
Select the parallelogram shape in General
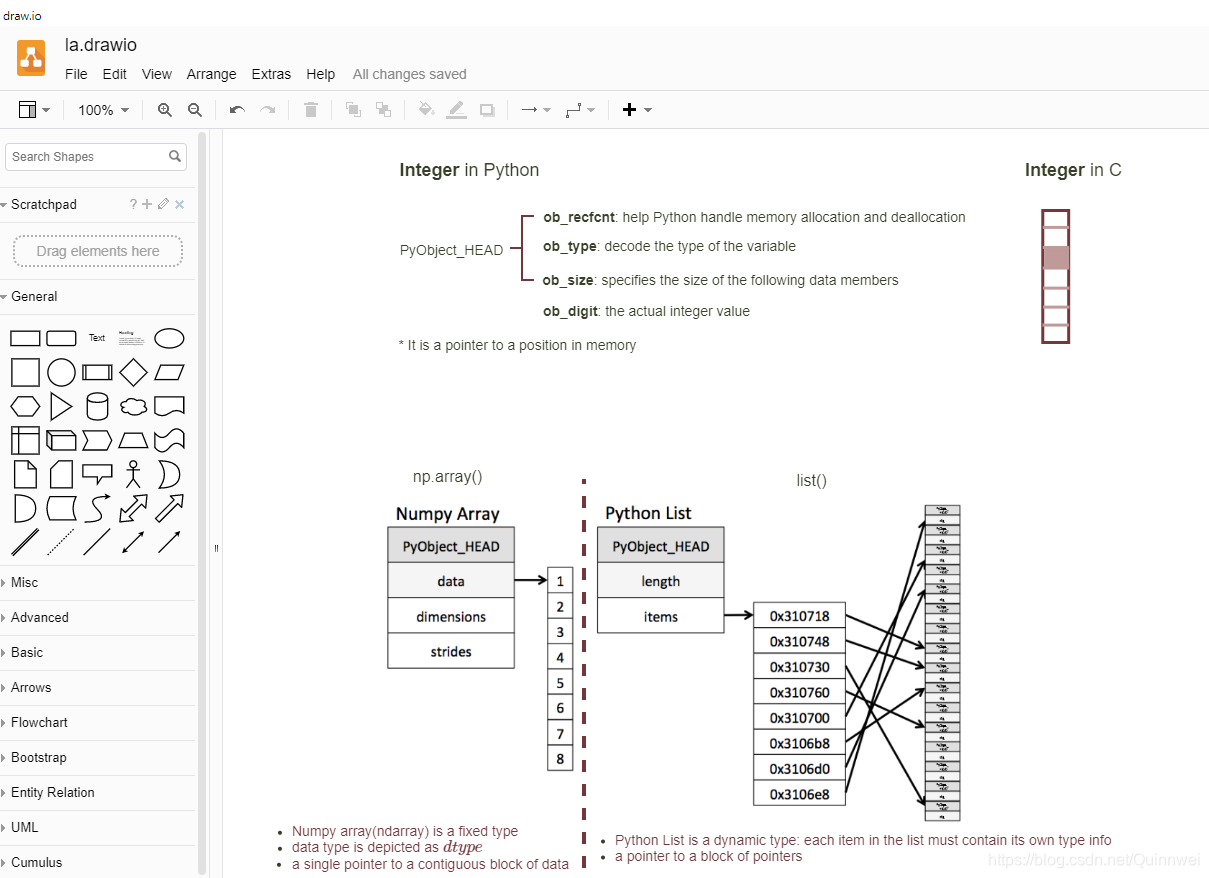tap(169, 373)
